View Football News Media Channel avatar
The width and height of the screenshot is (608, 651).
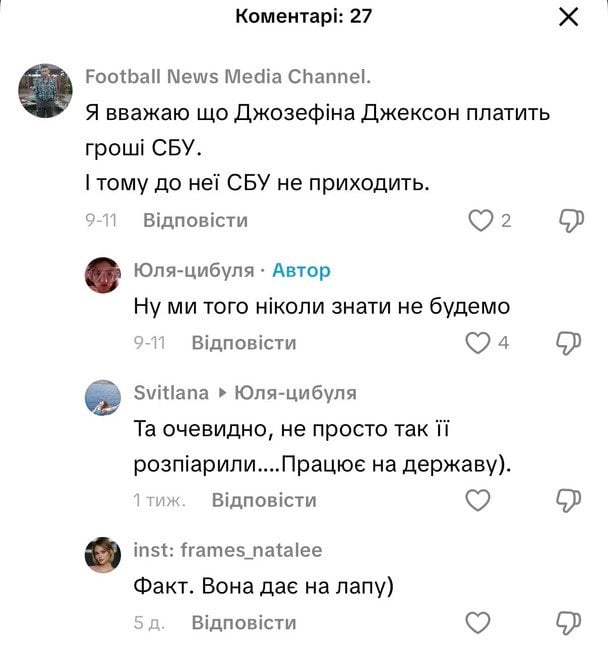[x=45, y=91]
